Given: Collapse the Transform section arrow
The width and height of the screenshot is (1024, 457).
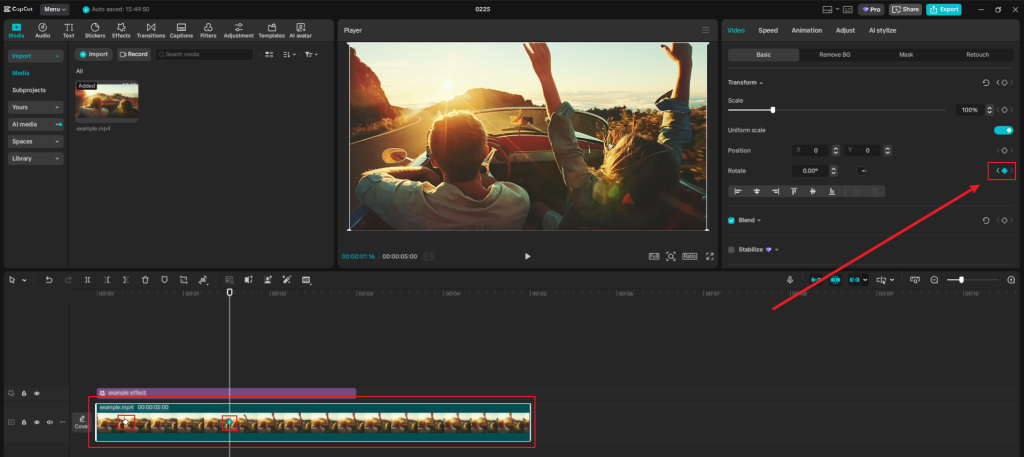Looking at the screenshot, I should pyautogui.click(x=761, y=83).
